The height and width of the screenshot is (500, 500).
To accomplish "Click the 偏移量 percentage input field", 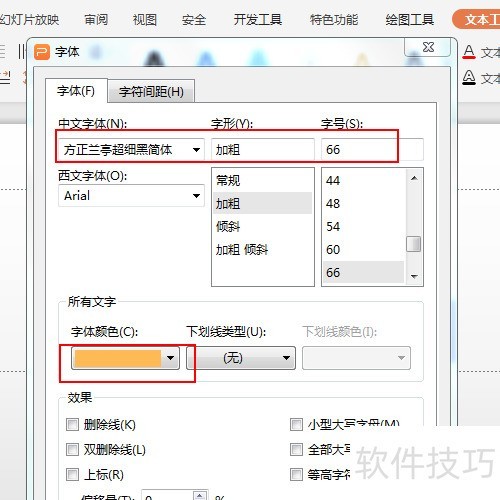I will [x=167, y=496].
